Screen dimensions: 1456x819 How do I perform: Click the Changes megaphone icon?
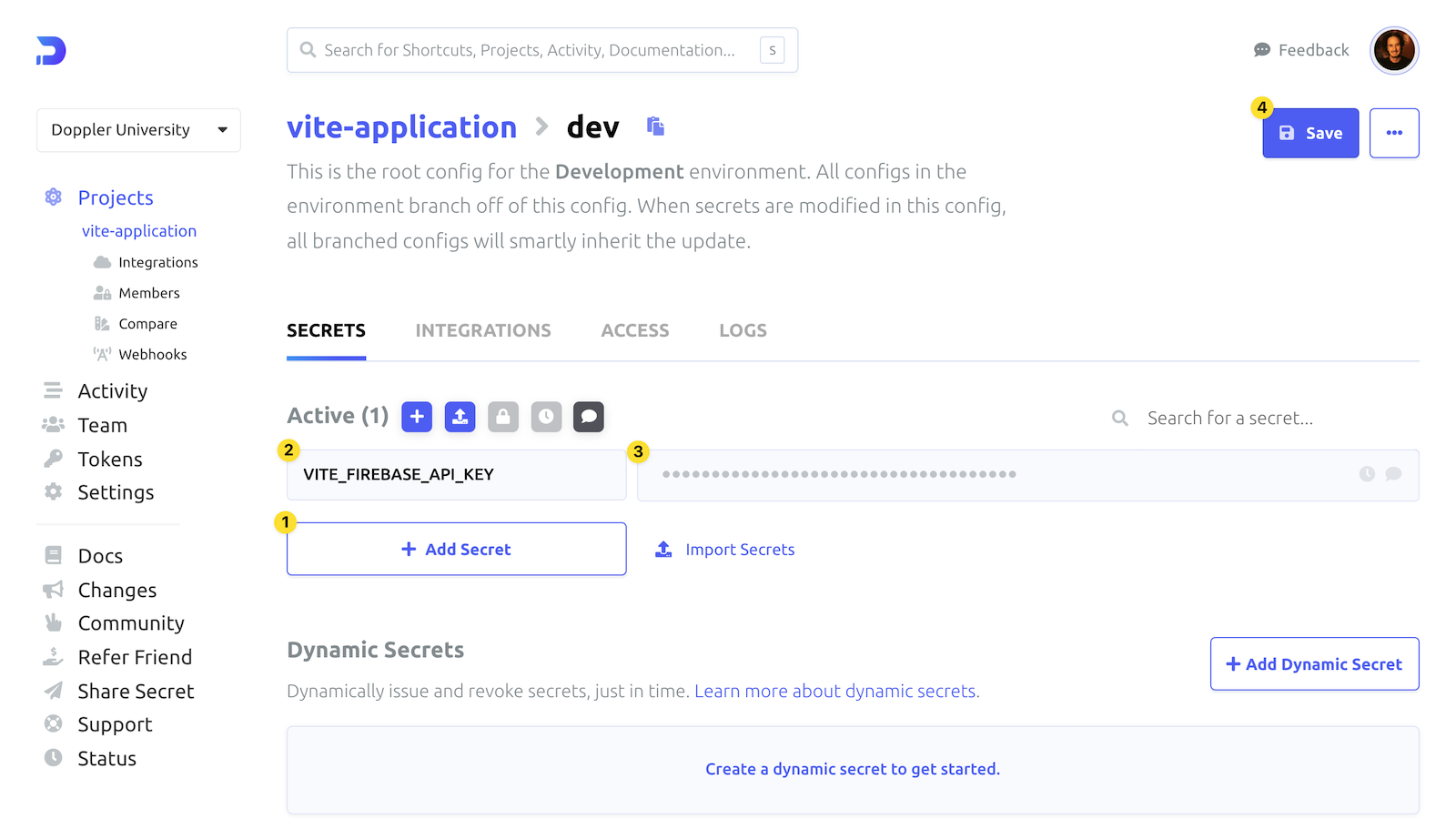click(x=53, y=590)
